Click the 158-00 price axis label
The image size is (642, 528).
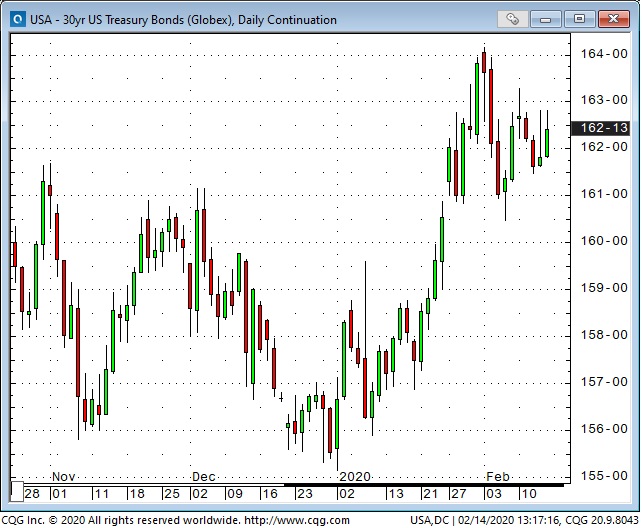[x=604, y=335]
